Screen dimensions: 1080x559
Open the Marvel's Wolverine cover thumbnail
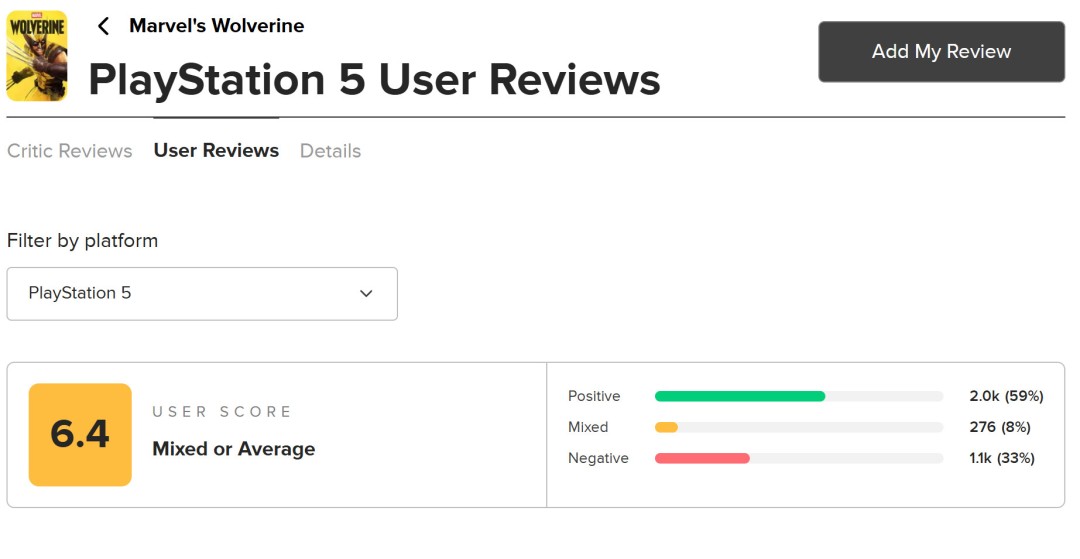(x=37, y=56)
